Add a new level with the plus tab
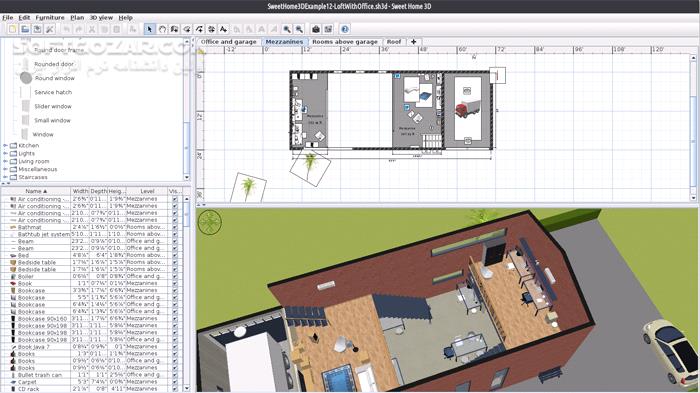This screenshot has width=700, height=393. coord(413,42)
